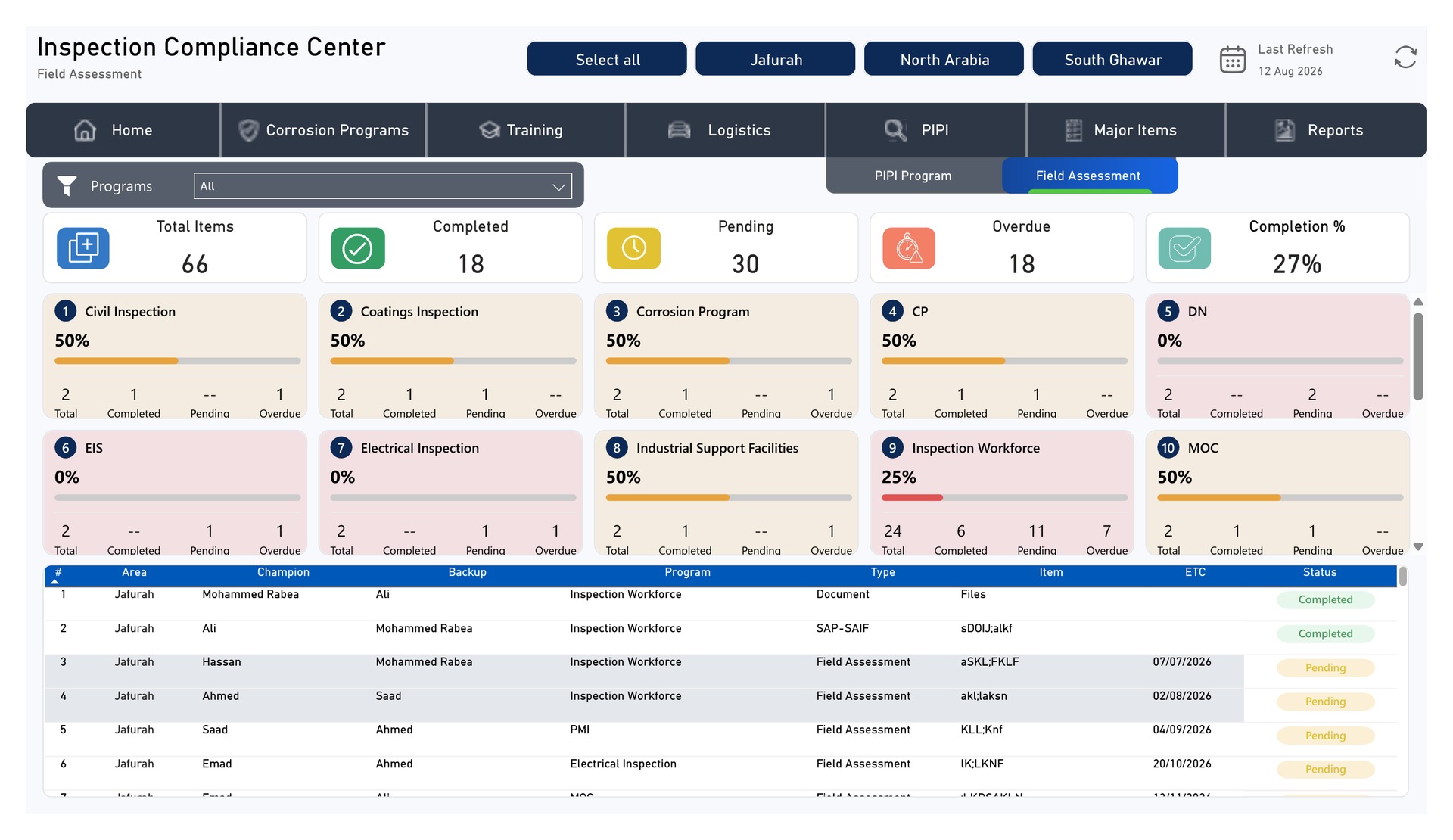Image resolution: width=1453 pixels, height=840 pixels.
Task: Click the ETC column header
Action: 1195,572
